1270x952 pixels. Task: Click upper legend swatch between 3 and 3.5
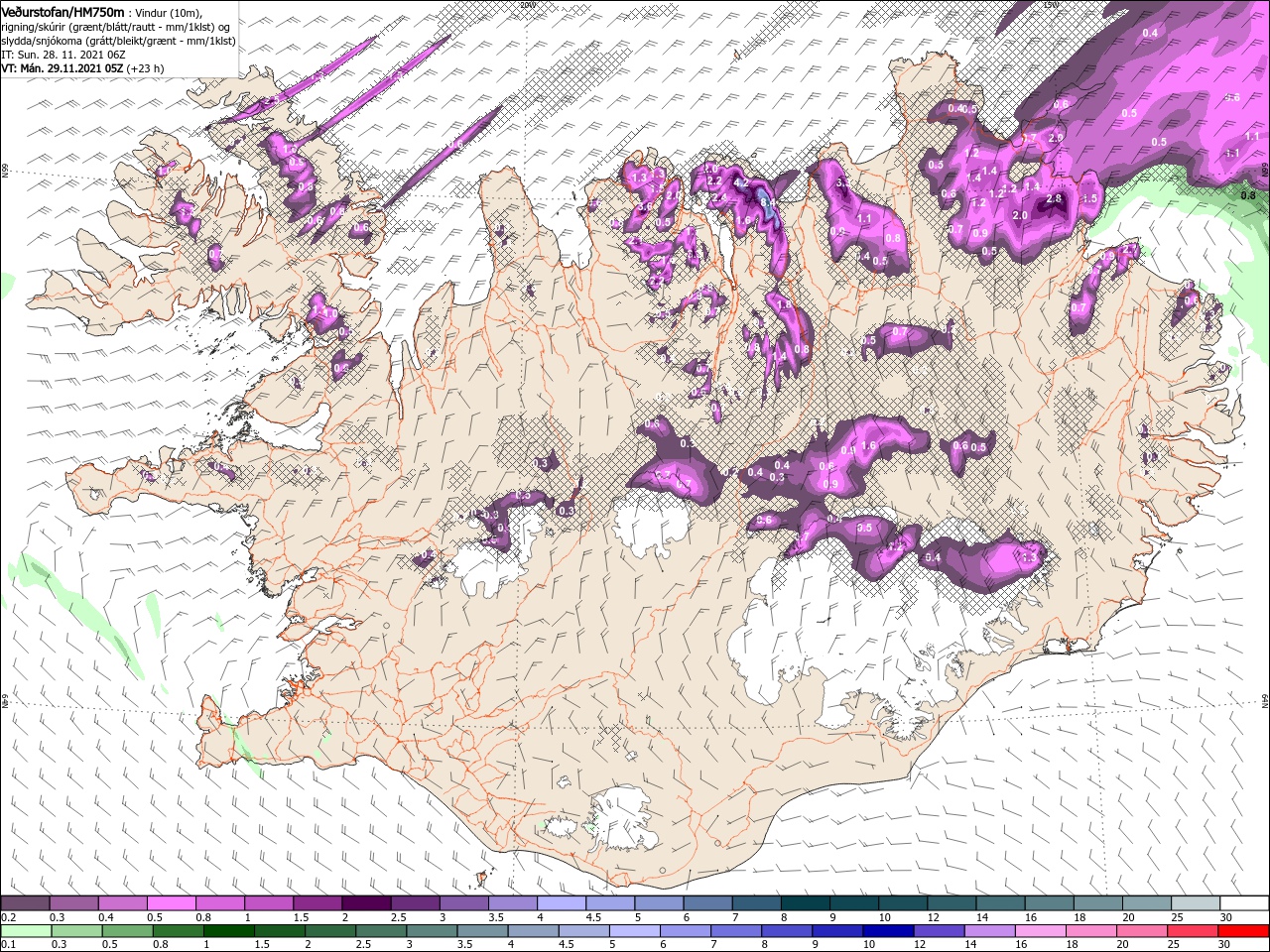[463, 903]
